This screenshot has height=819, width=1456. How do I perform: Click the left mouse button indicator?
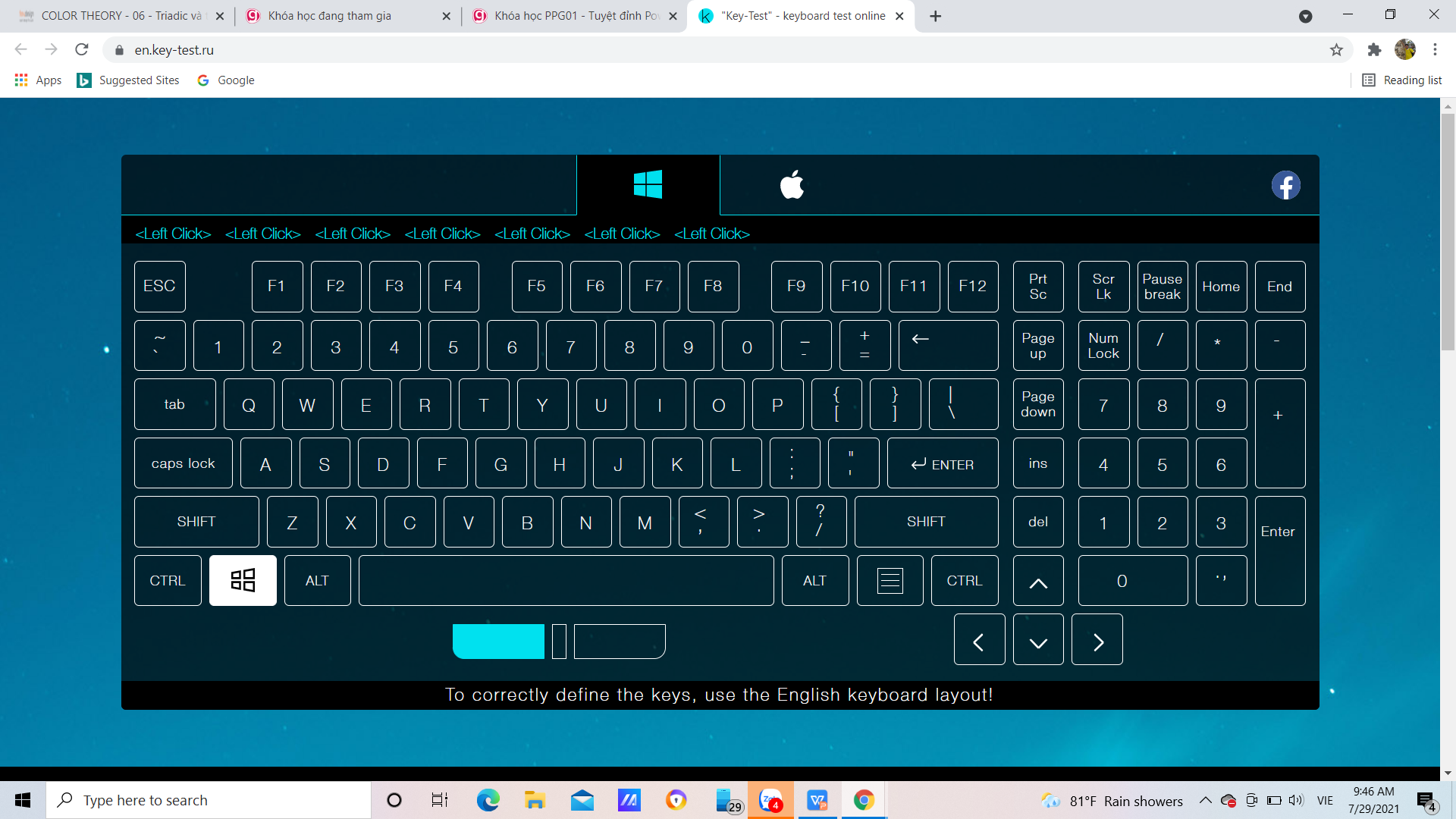[x=498, y=642]
